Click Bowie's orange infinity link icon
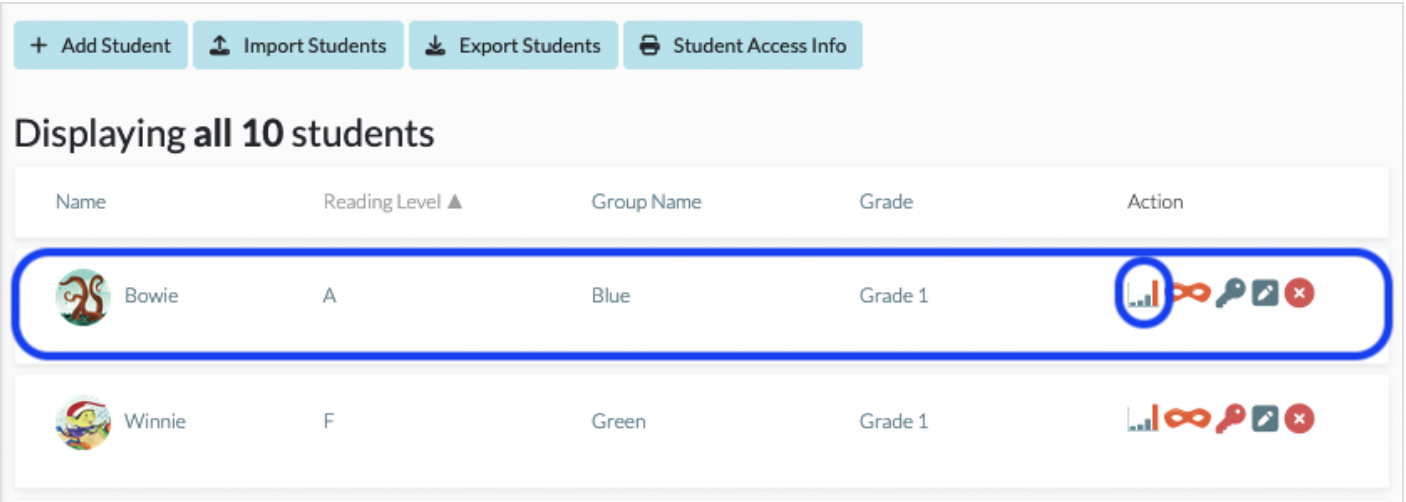The width and height of the screenshot is (1406, 502). click(1191, 294)
